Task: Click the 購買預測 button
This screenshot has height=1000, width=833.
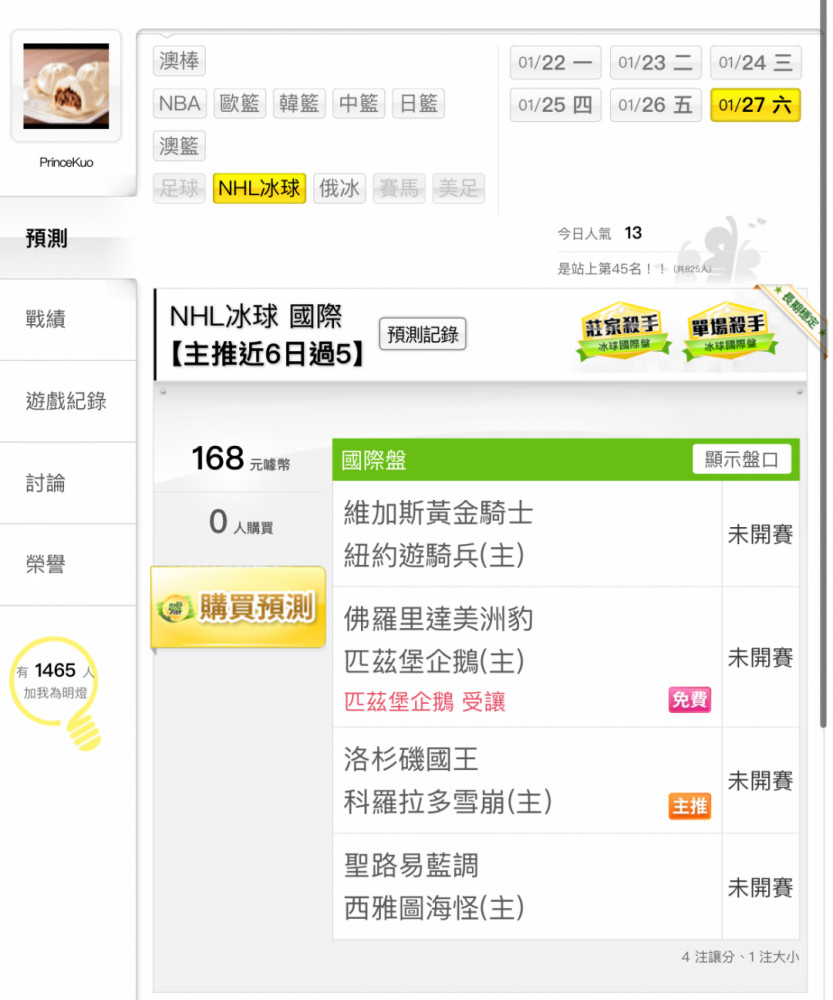Action: (239, 607)
